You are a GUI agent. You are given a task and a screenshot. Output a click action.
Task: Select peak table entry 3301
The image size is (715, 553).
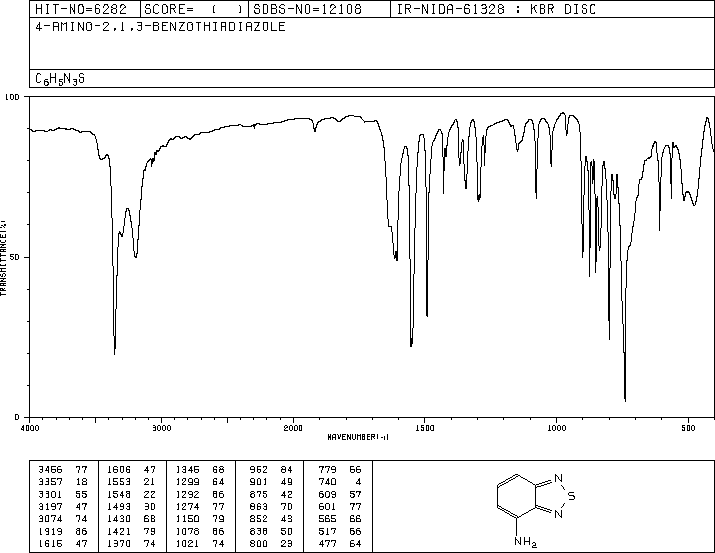pyautogui.click(x=63, y=494)
